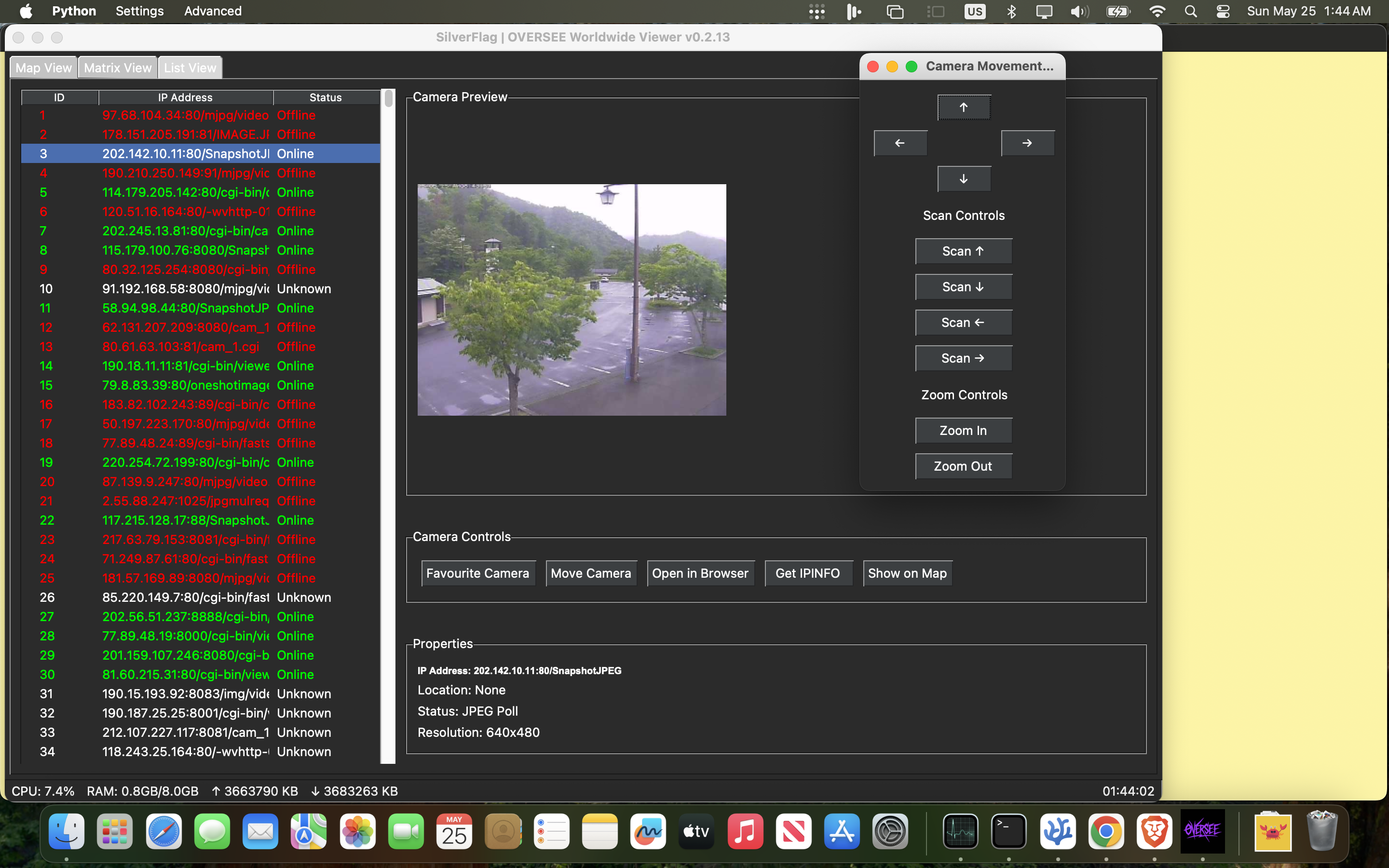Select camera 27 at 202.56.51.237

[x=200, y=617]
